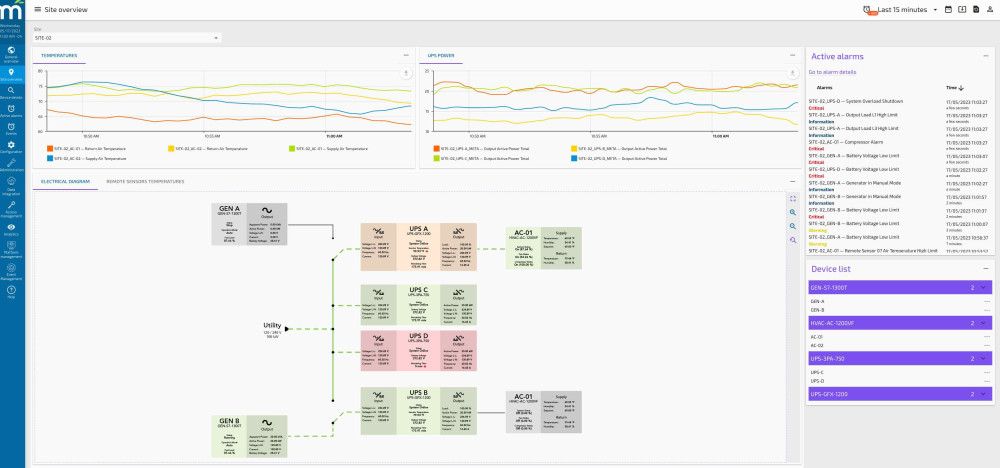Open General overview in the sidebar
Image resolution: width=1000 pixels, height=468 pixels.
(11, 53)
